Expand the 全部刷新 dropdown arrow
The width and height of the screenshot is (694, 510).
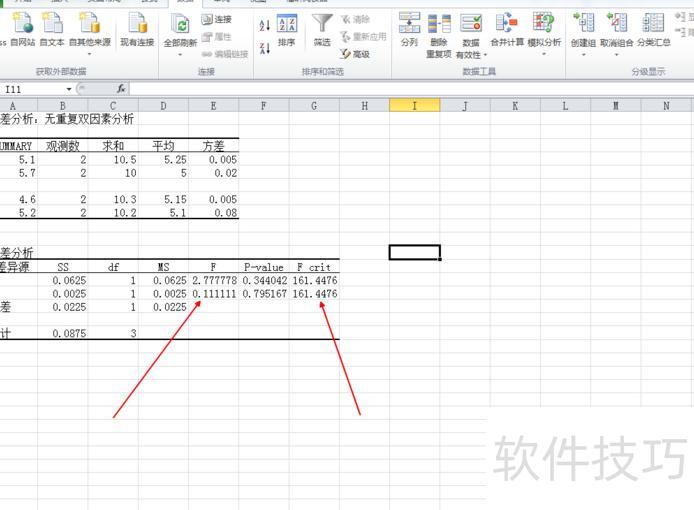coord(180,54)
